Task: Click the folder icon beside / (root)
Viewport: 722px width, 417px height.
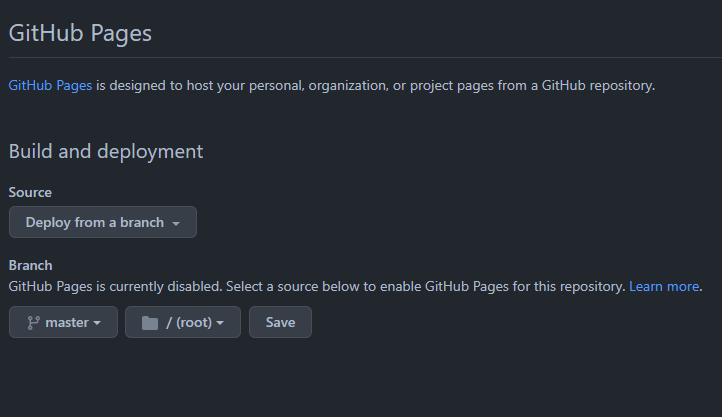Action: click(x=150, y=323)
